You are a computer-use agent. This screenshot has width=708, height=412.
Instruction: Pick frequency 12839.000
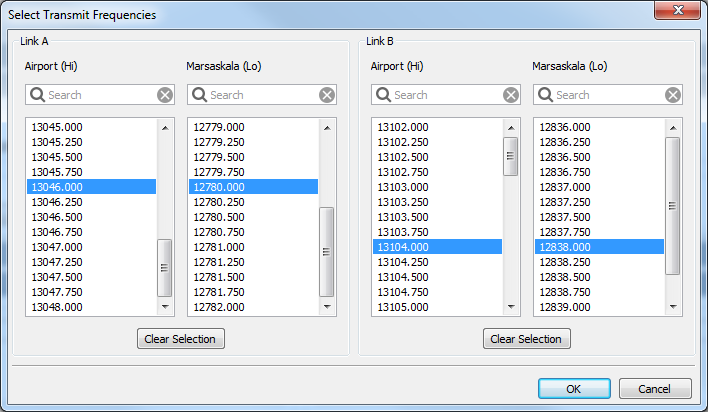[600, 307]
